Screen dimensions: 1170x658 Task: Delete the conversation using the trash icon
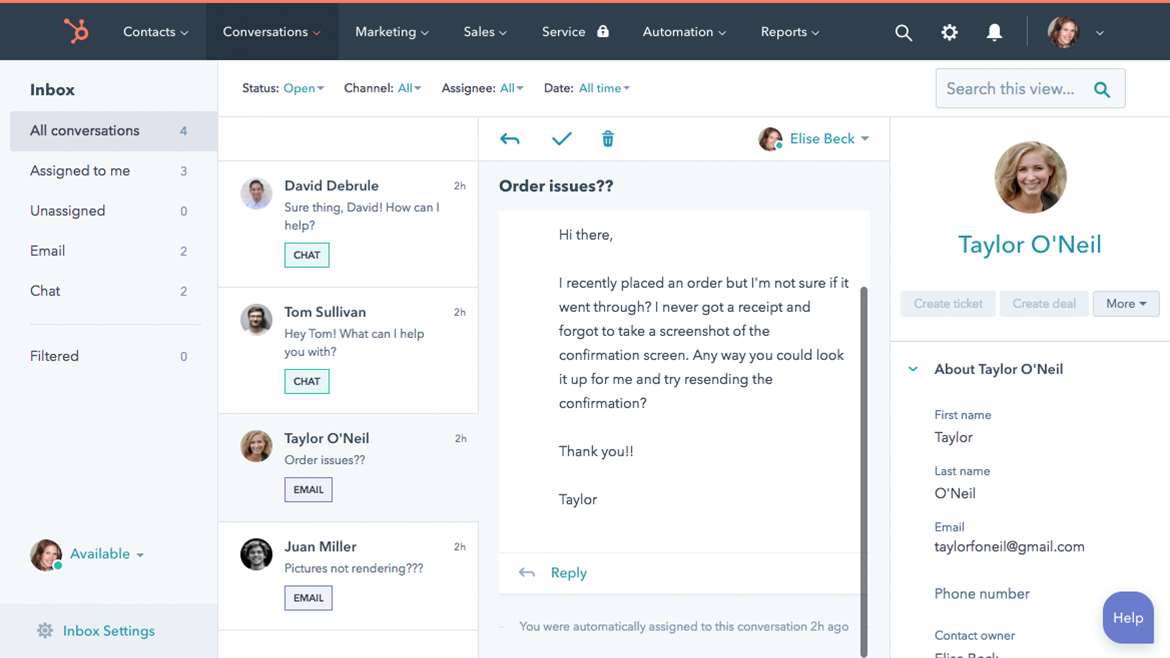click(607, 139)
